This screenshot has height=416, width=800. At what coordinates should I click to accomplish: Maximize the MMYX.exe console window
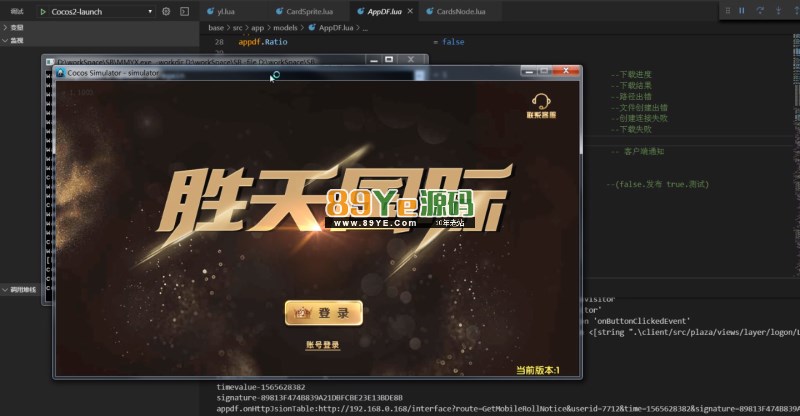(389, 60)
